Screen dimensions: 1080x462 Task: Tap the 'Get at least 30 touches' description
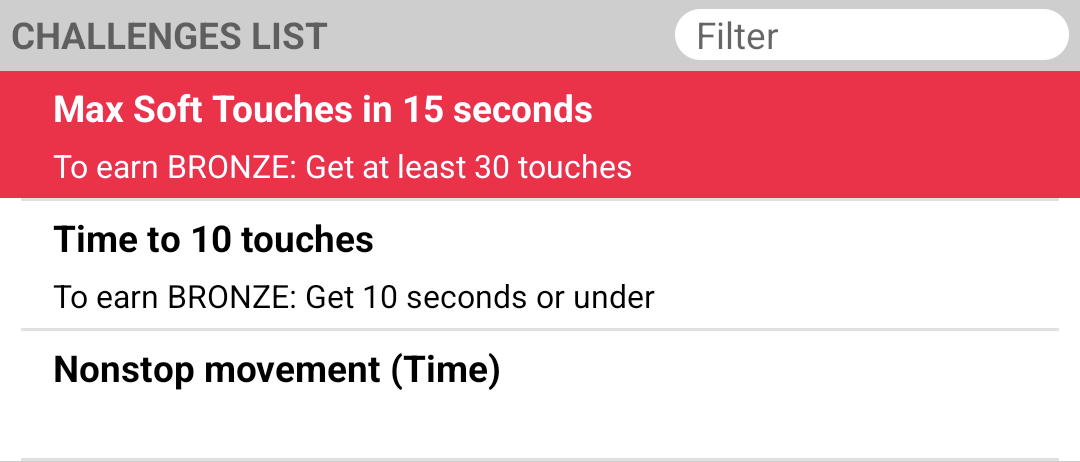[x=468, y=168]
